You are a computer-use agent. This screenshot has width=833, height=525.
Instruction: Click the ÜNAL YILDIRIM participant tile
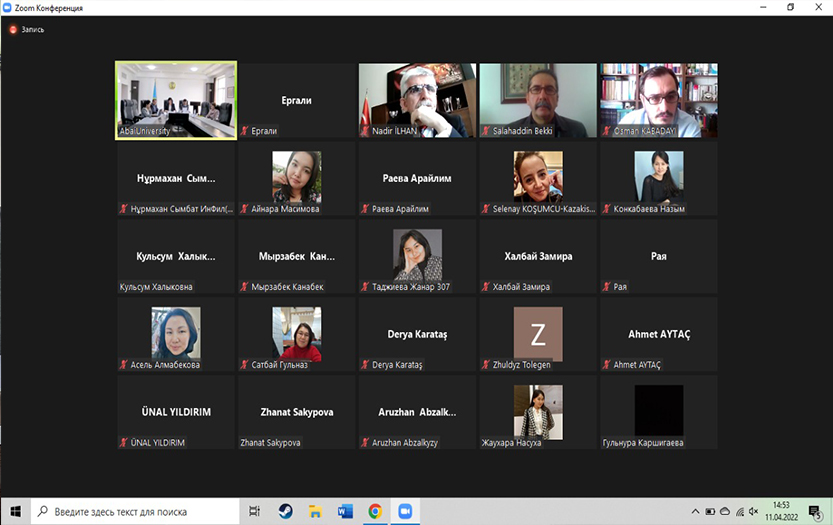point(177,411)
